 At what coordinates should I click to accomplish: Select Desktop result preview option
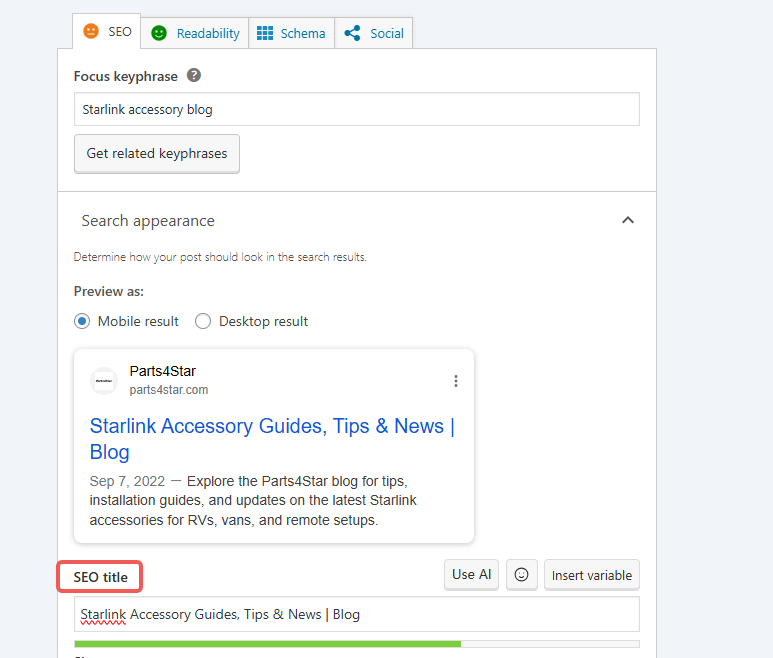tap(203, 321)
